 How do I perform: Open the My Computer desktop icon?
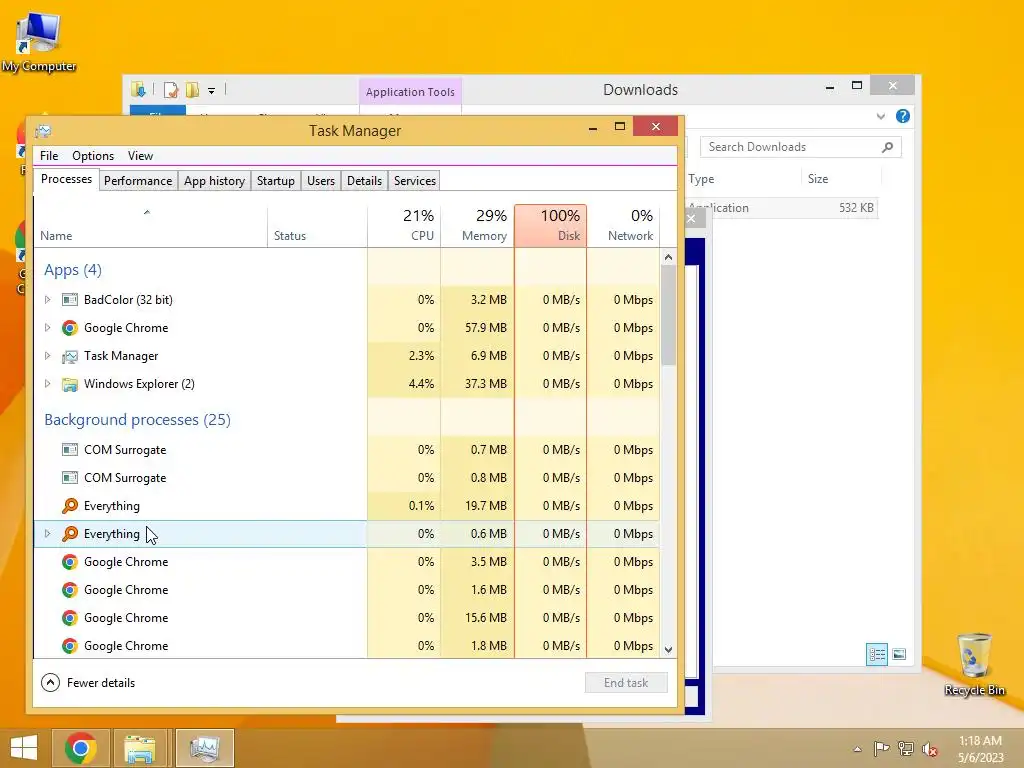coord(39,42)
